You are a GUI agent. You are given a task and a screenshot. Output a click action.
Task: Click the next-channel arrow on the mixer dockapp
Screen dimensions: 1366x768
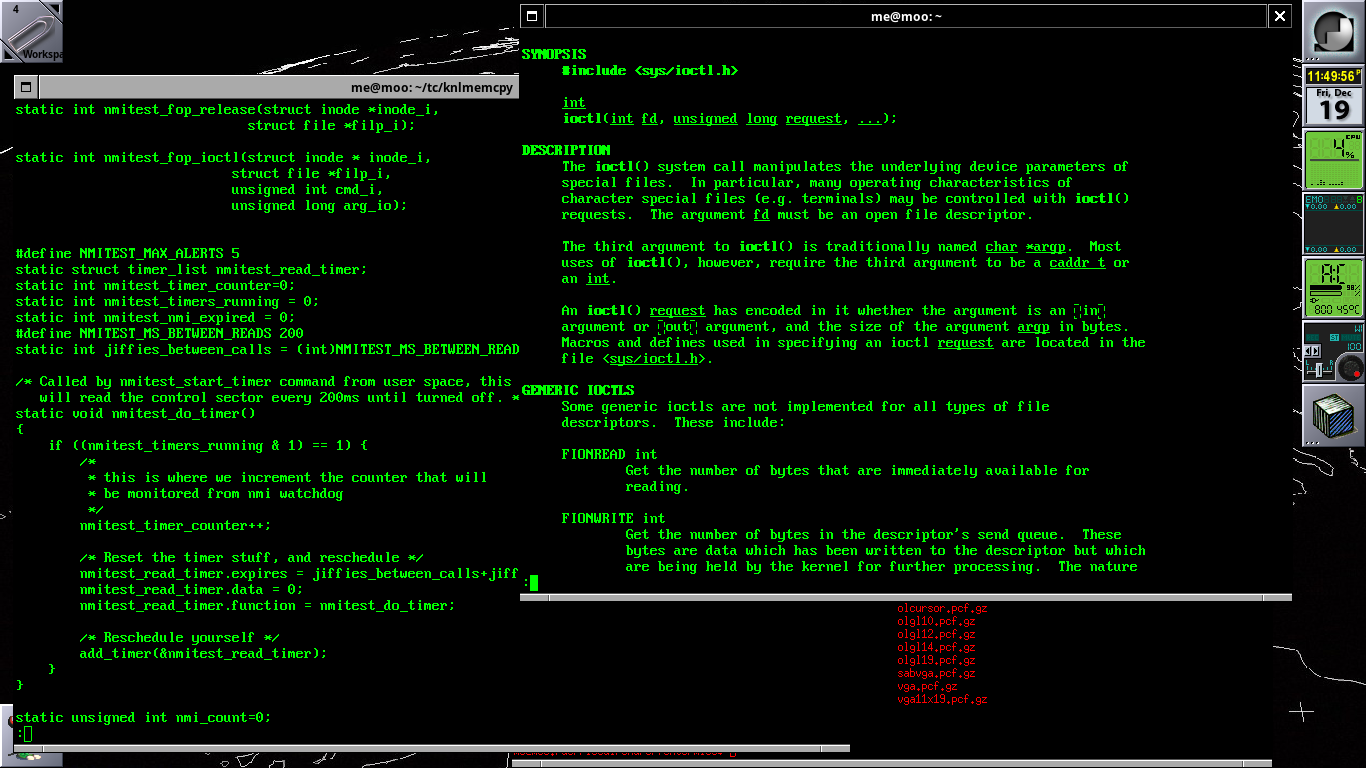(x=1315, y=351)
